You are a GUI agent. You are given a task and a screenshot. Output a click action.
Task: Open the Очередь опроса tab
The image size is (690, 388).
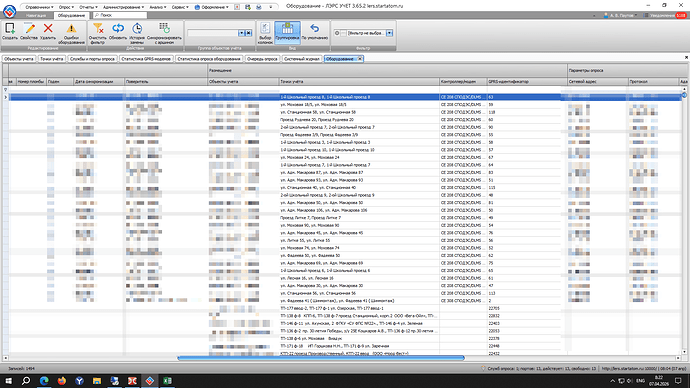pos(262,59)
